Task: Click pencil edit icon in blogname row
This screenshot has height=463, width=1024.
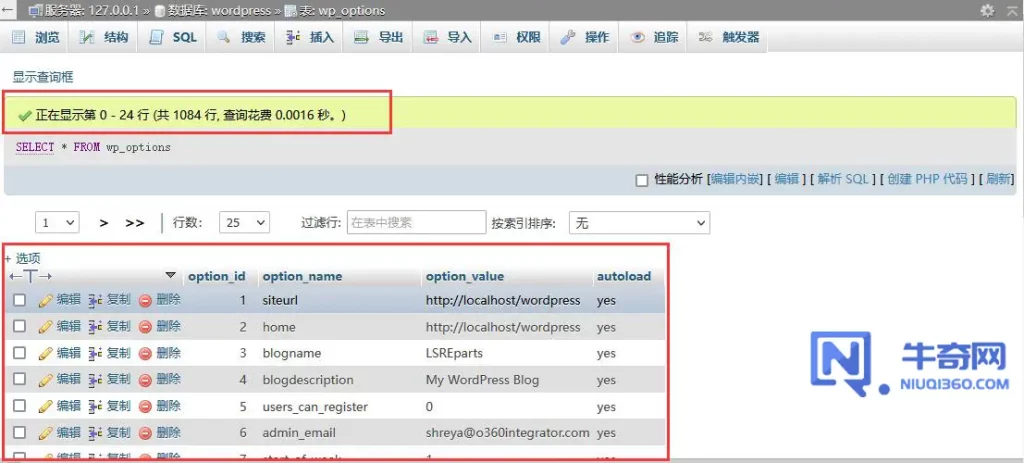Action: pos(46,353)
